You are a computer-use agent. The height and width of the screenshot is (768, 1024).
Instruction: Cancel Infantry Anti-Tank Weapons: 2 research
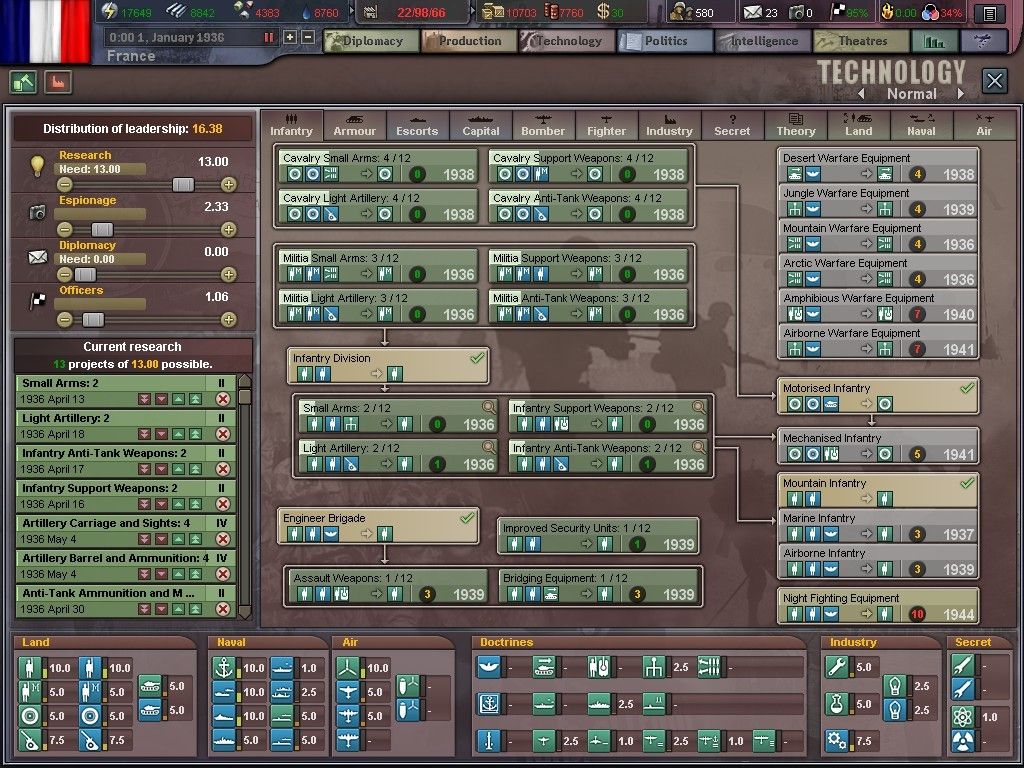[x=223, y=469]
